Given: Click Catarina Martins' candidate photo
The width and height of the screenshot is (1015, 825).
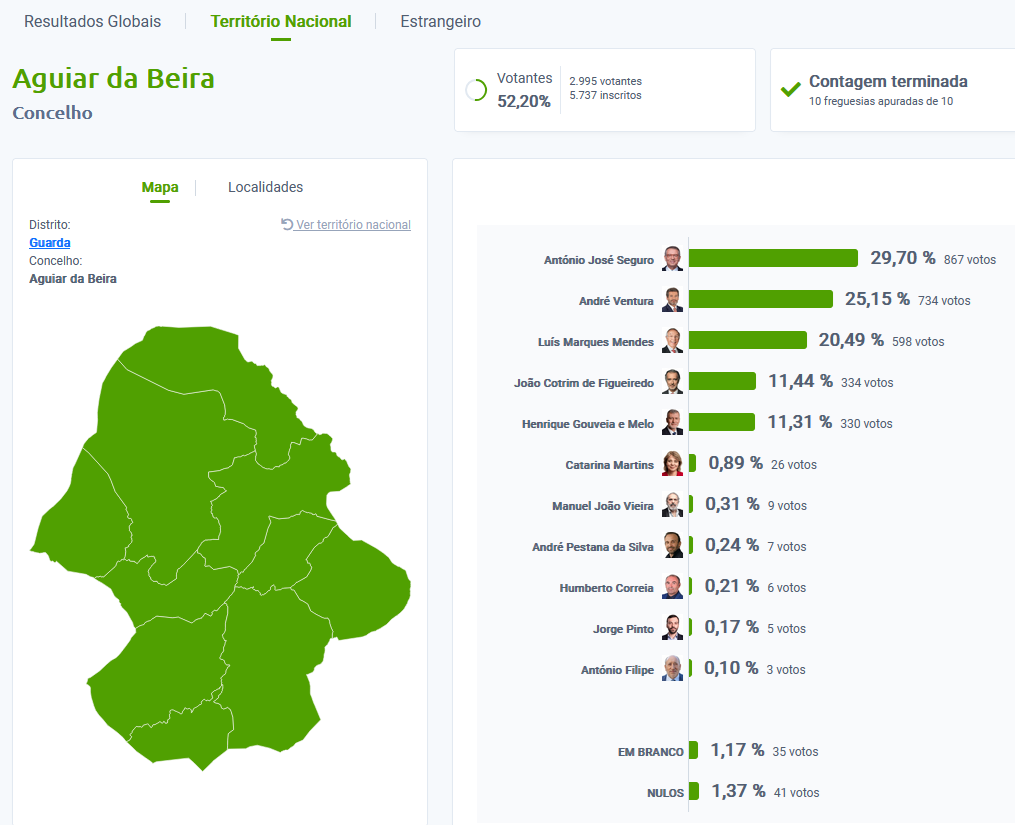Looking at the screenshot, I should 673,464.
